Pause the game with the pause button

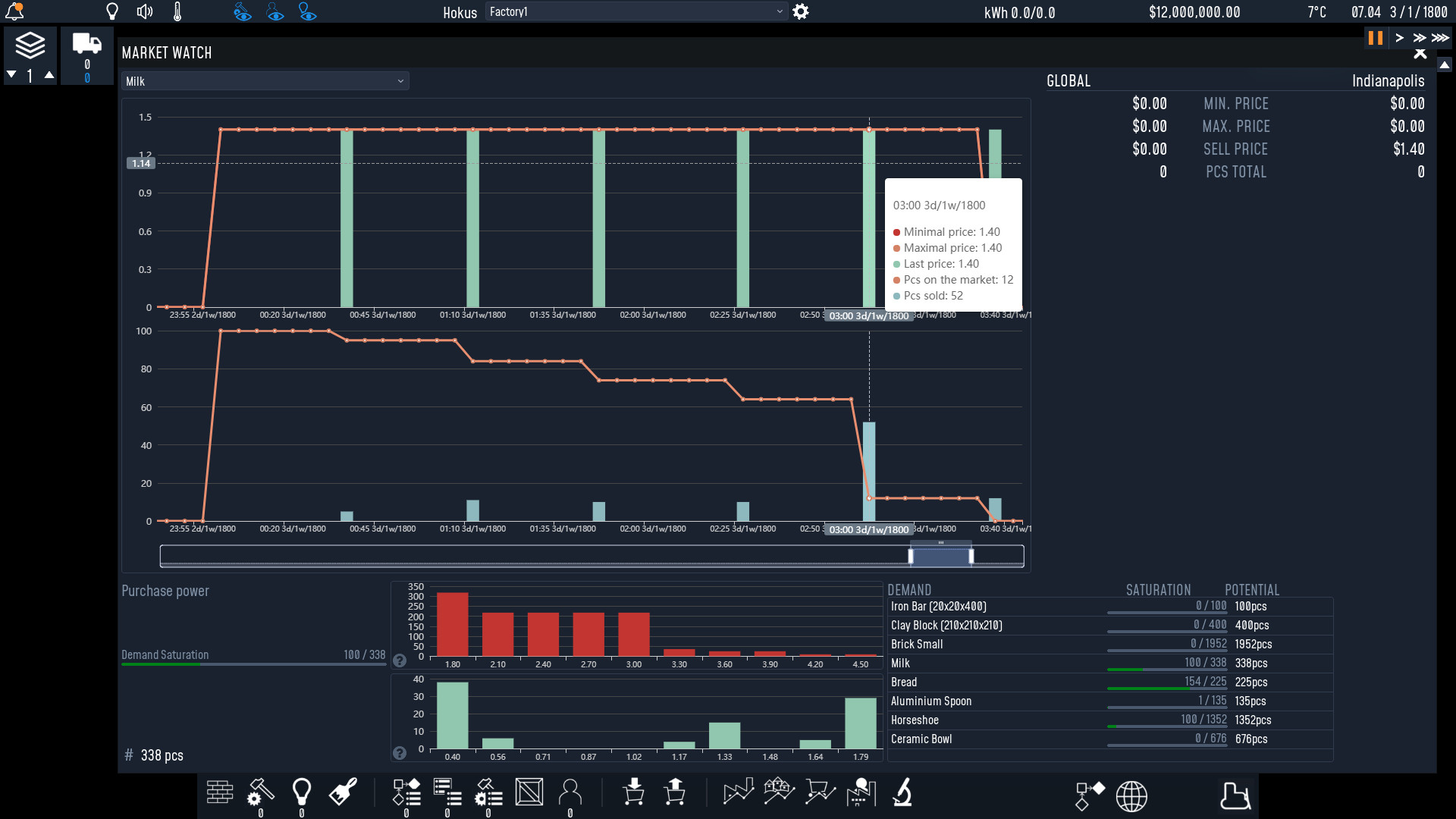[x=1375, y=38]
